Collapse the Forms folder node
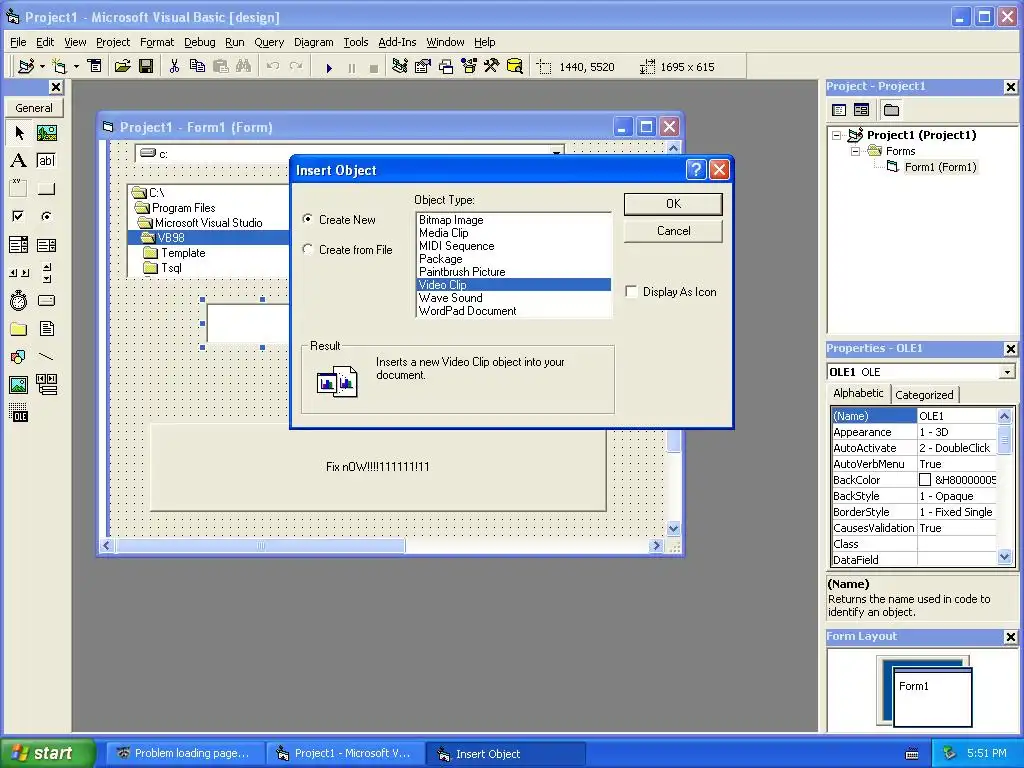The height and width of the screenshot is (768, 1024). pos(856,151)
